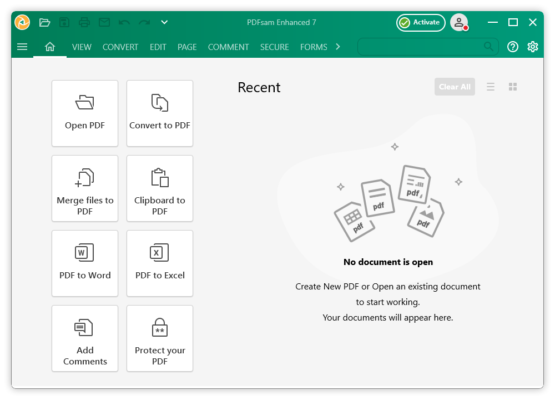Switch Recent to grid view

(513, 87)
